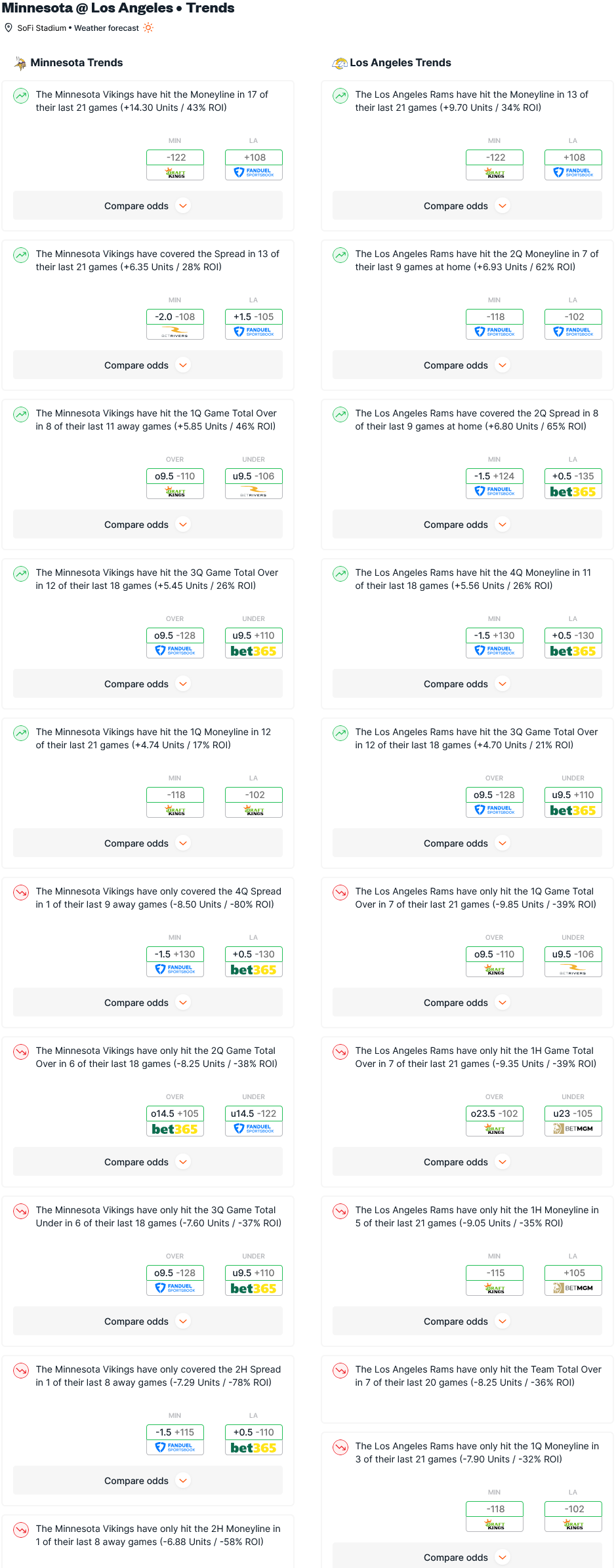616x1568 pixels.
Task: Select the o23.5 -102 DraftKings over odds
Action: pos(495,1121)
